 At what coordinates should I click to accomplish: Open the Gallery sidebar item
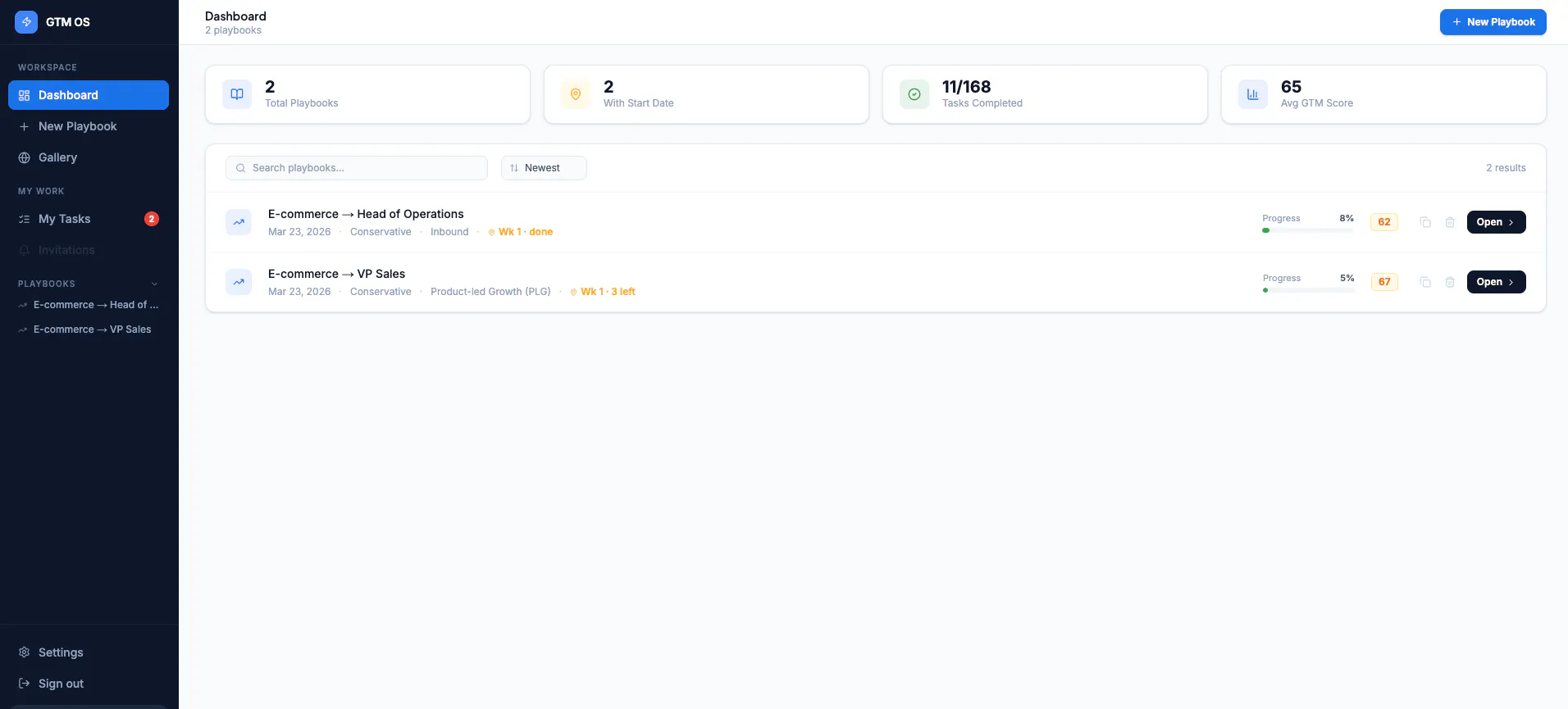(89, 157)
